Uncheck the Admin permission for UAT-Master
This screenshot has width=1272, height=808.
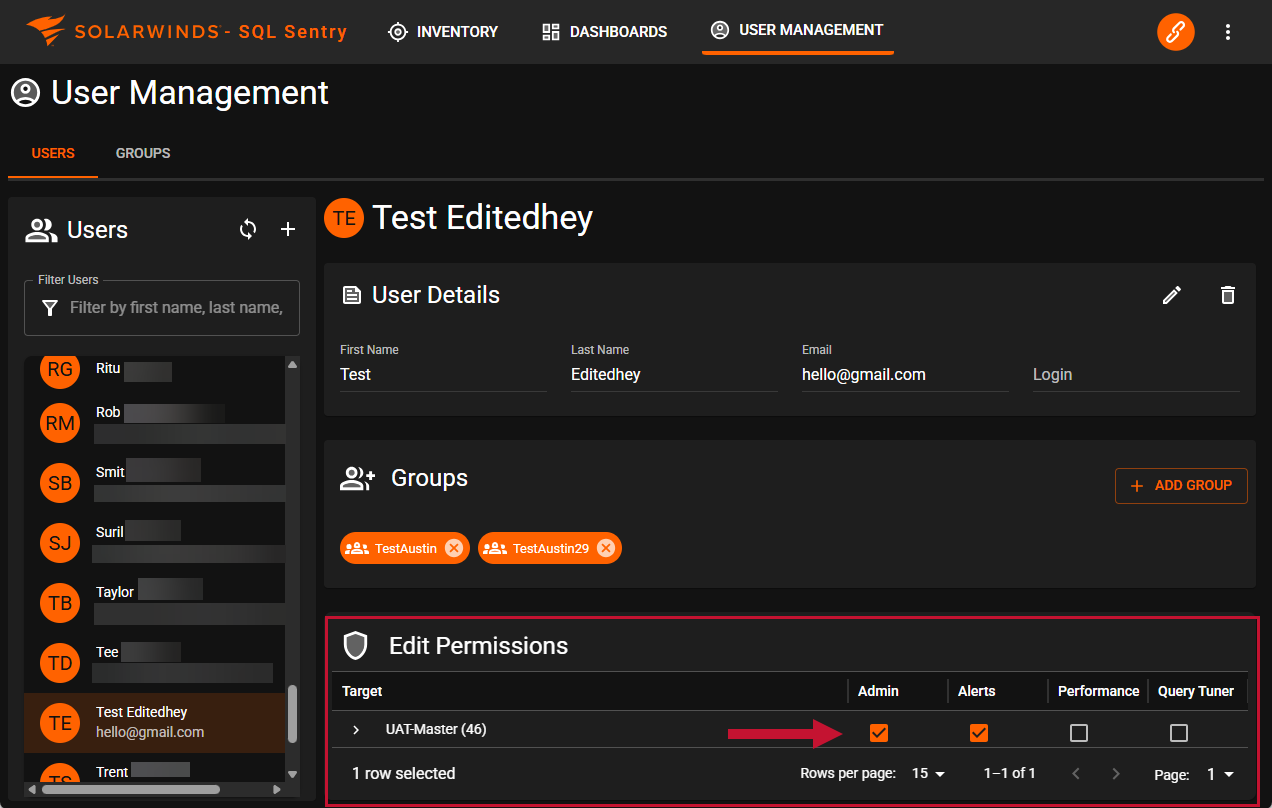click(x=878, y=733)
